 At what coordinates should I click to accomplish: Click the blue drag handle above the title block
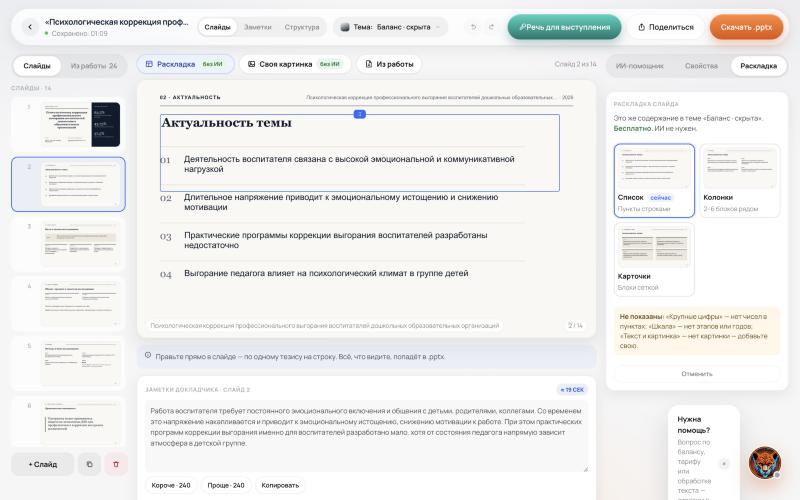click(360, 114)
